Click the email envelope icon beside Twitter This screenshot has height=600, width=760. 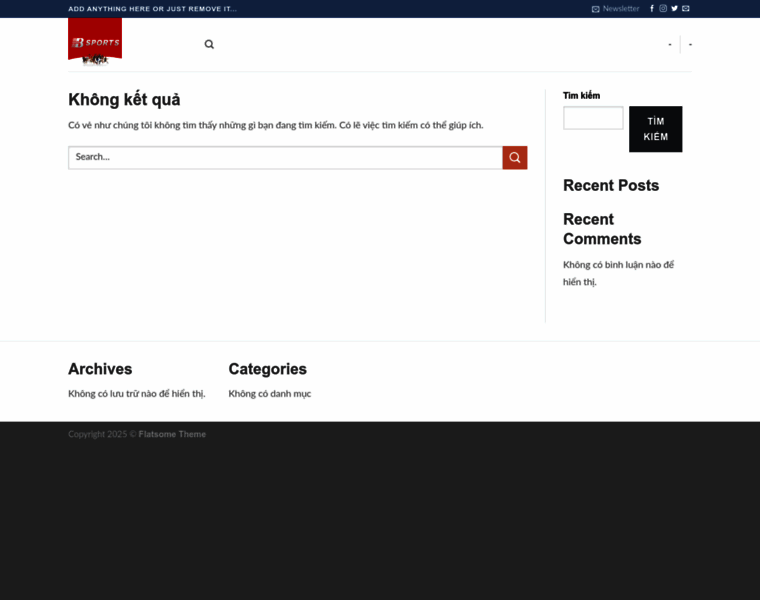coord(686,8)
